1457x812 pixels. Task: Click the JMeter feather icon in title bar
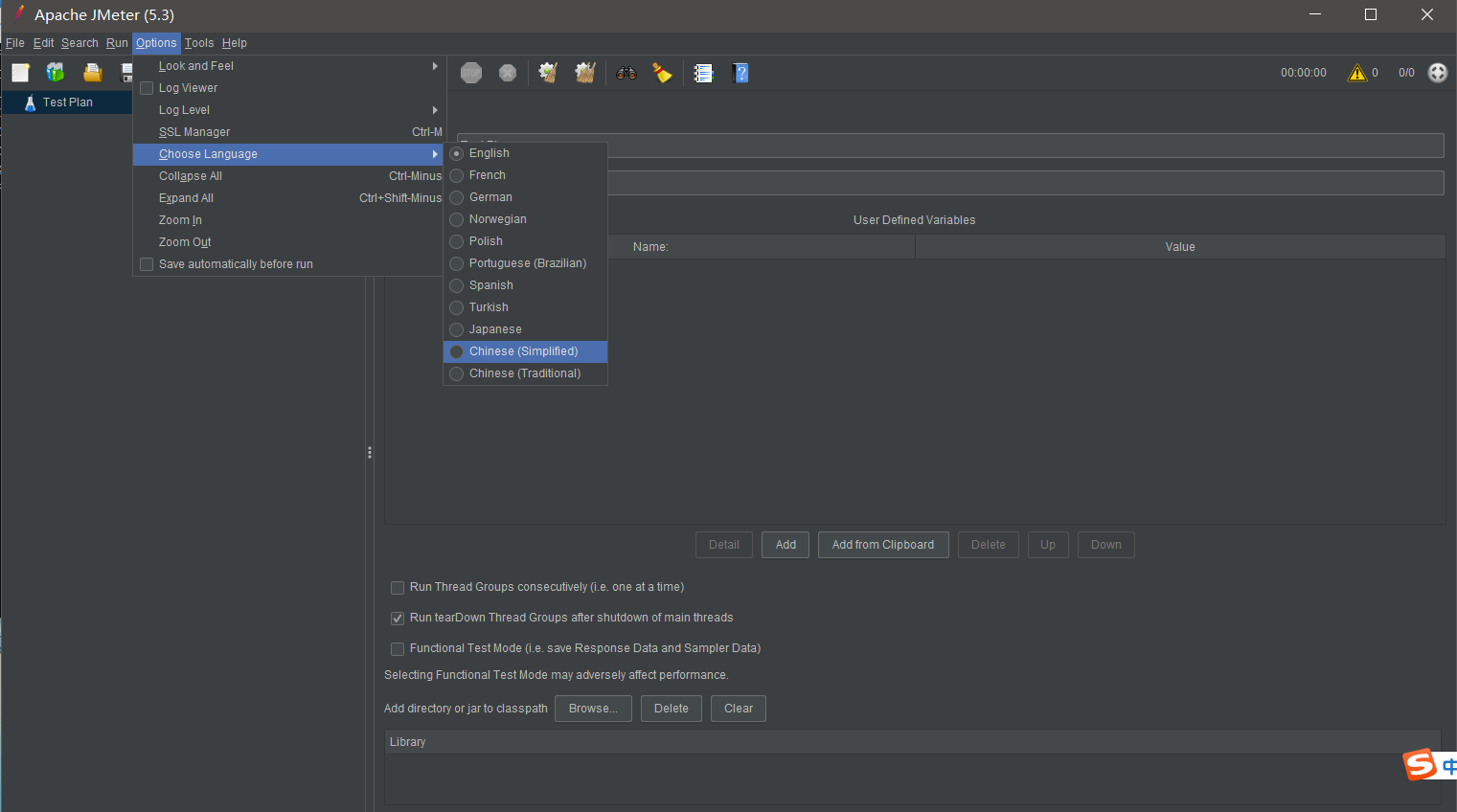17,13
